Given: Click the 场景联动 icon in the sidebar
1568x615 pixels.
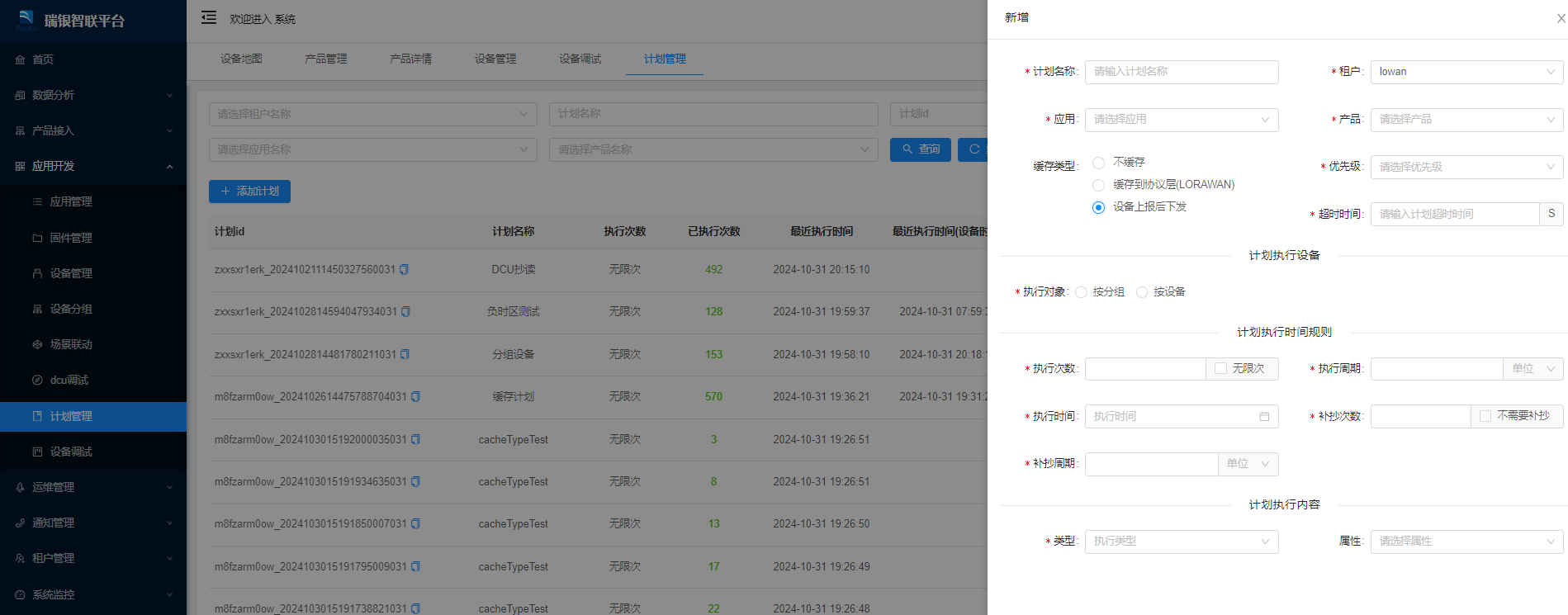Looking at the screenshot, I should pos(37,344).
